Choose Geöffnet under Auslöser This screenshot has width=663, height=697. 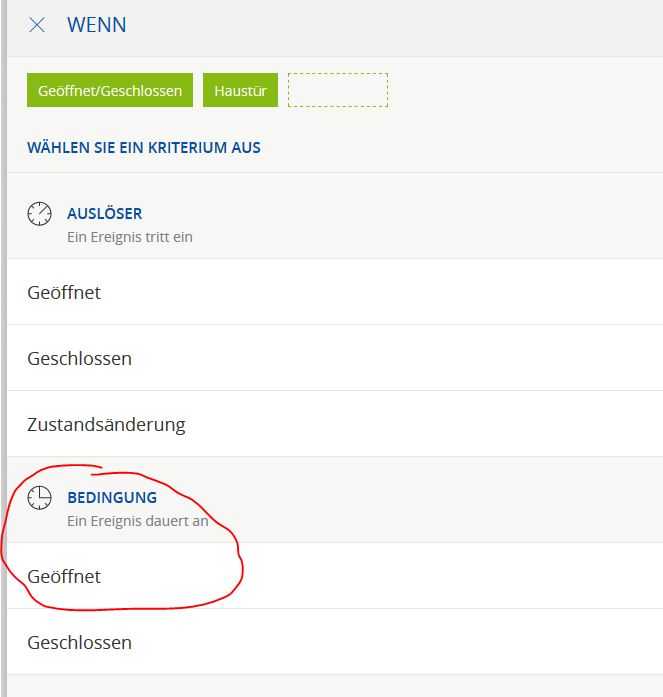[x=64, y=292]
